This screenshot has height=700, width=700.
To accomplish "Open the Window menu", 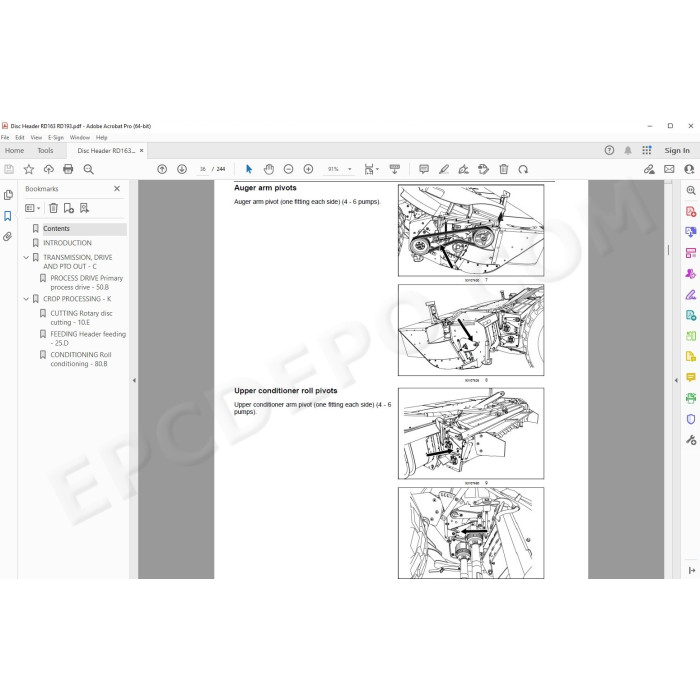I will pos(80,138).
